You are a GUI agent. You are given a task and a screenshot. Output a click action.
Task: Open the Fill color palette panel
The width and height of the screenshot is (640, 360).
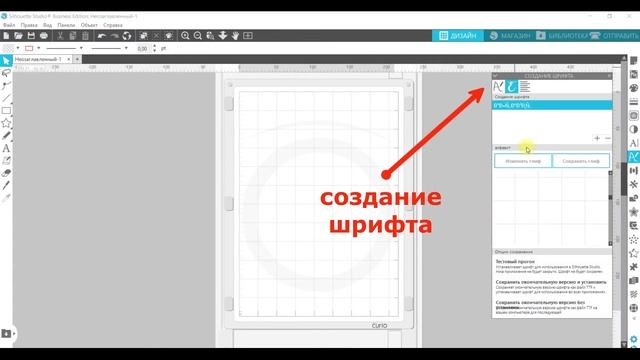point(633,88)
